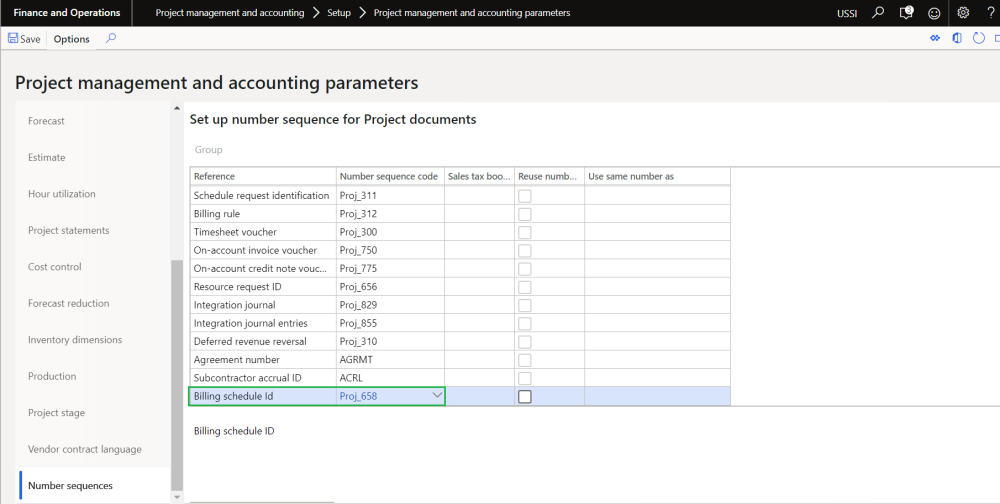This screenshot has width=1000, height=504.
Task: Show notifications from the message bell icon
Action: coord(906,13)
